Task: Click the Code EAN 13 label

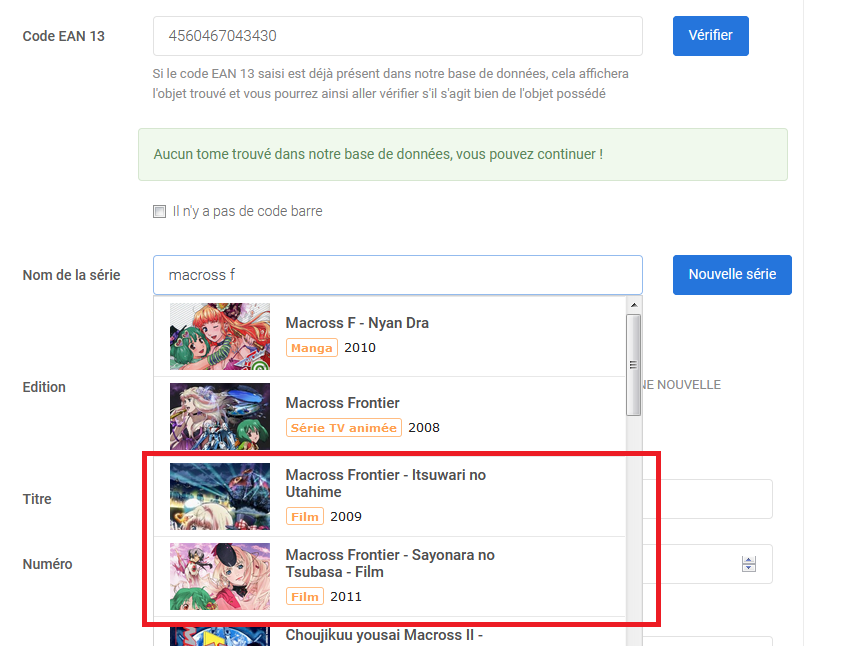Action: tap(64, 36)
